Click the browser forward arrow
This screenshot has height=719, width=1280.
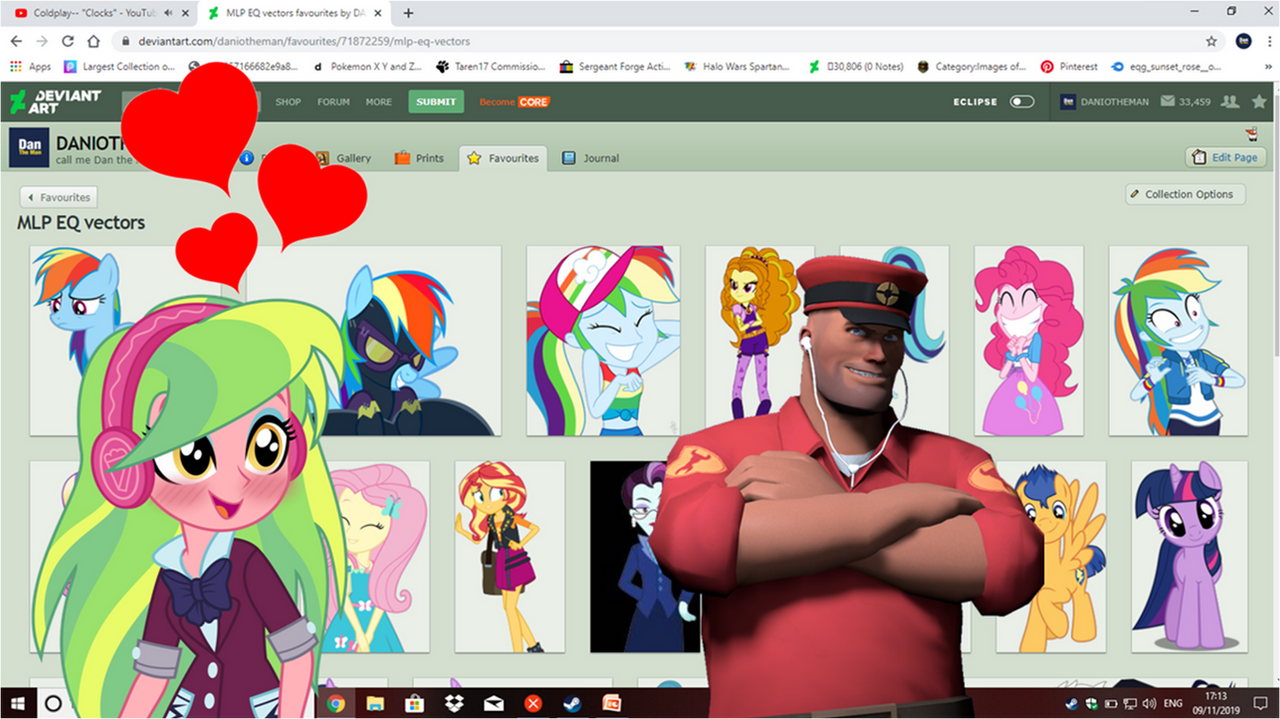(x=42, y=41)
